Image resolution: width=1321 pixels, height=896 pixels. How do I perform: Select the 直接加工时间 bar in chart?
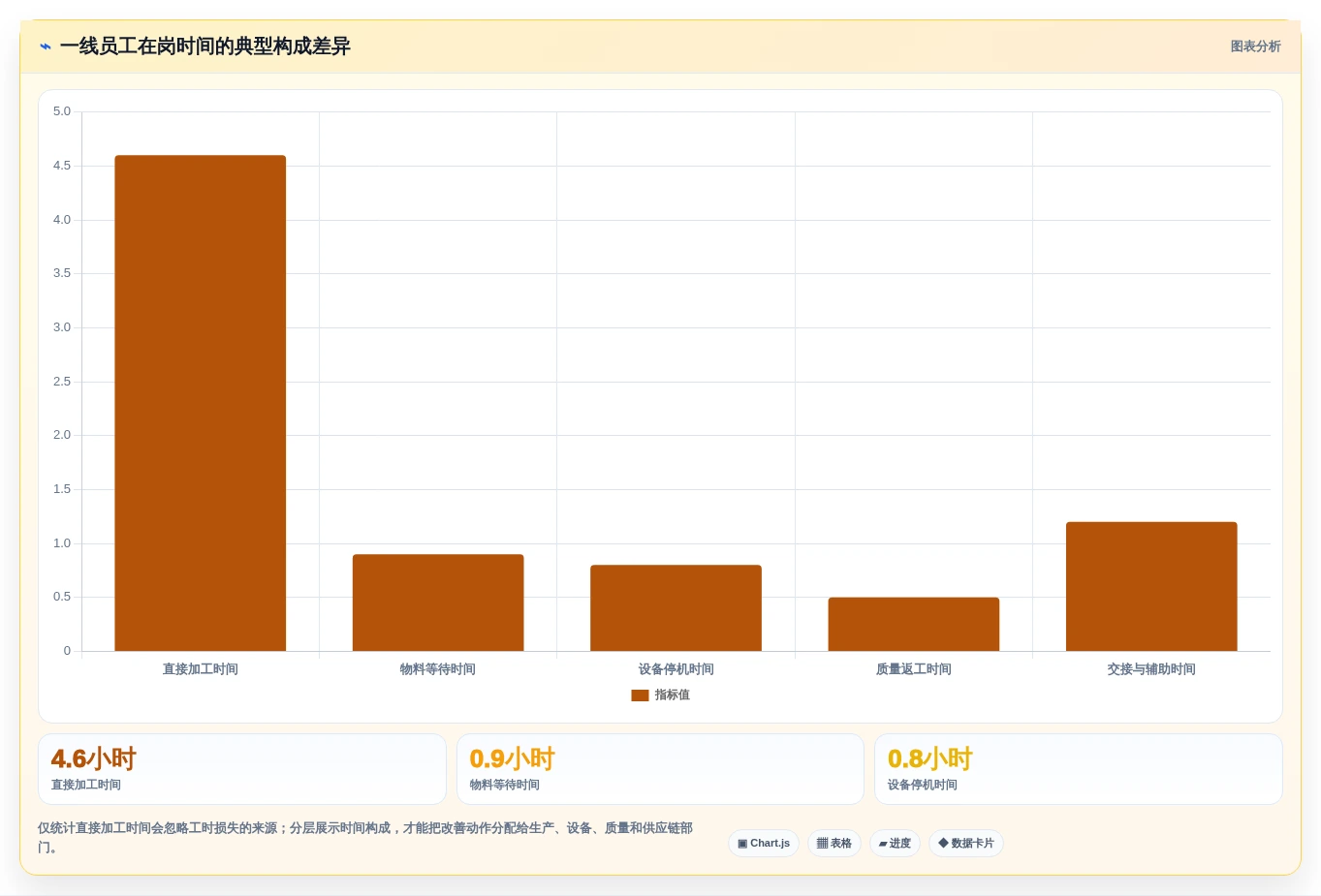tap(201, 403)
